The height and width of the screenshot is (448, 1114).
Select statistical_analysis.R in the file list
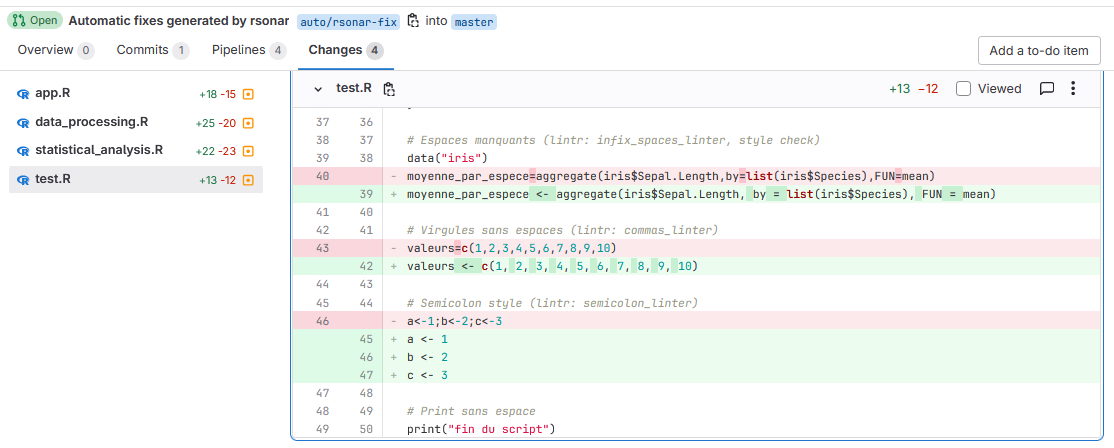tap(136, 151)
